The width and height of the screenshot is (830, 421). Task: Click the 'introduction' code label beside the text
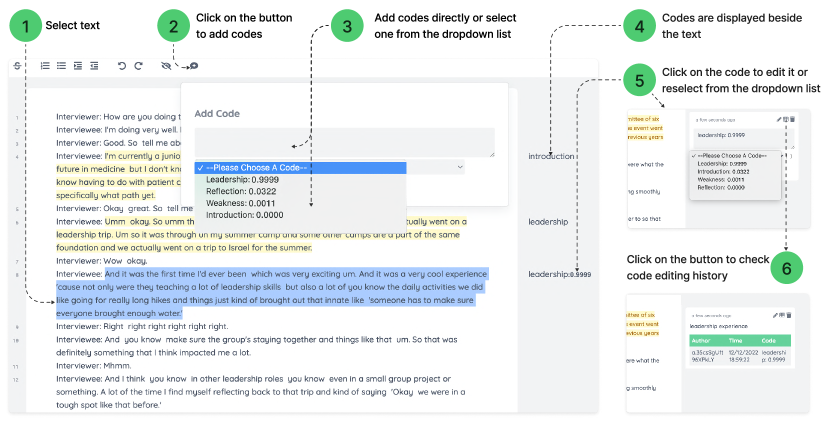(552, 157)
